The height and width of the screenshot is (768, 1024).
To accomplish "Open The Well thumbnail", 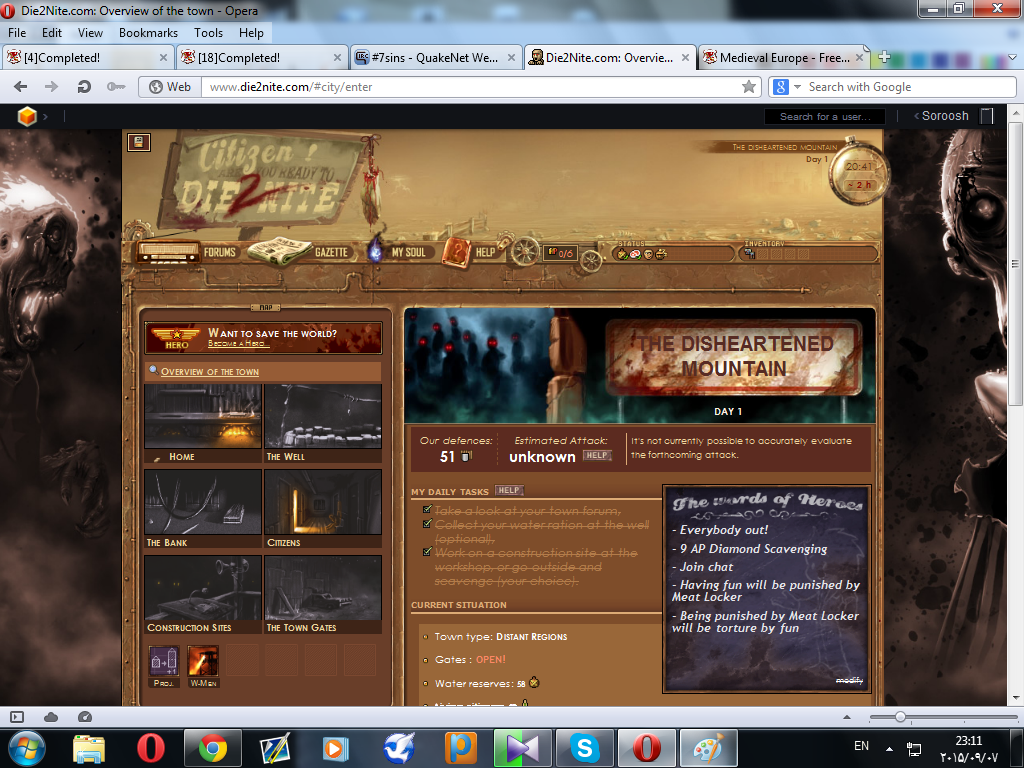I will 323,423.
